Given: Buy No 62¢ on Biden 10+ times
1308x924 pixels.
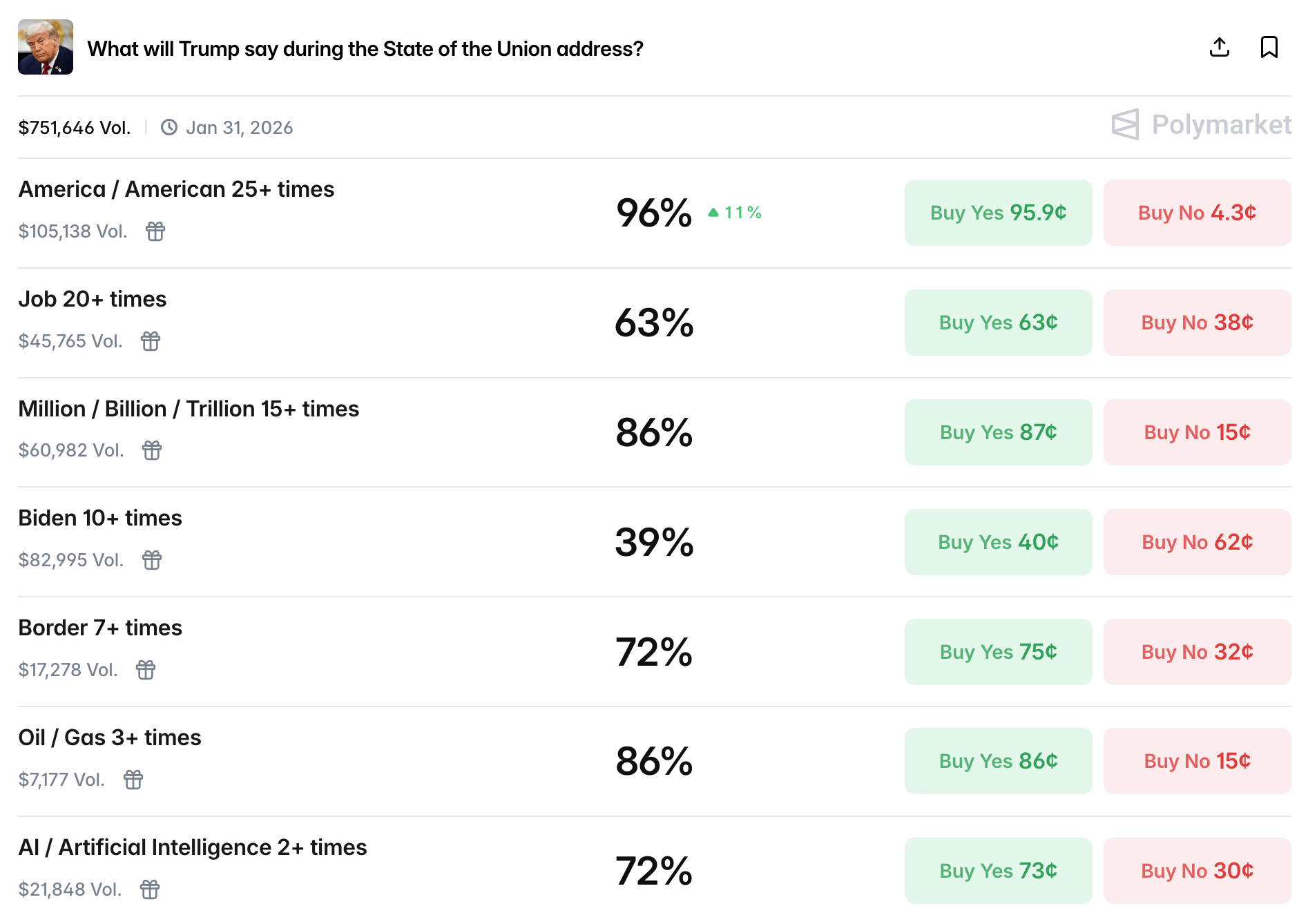Looking at the screenshot, I should [x=1197, y=542].
